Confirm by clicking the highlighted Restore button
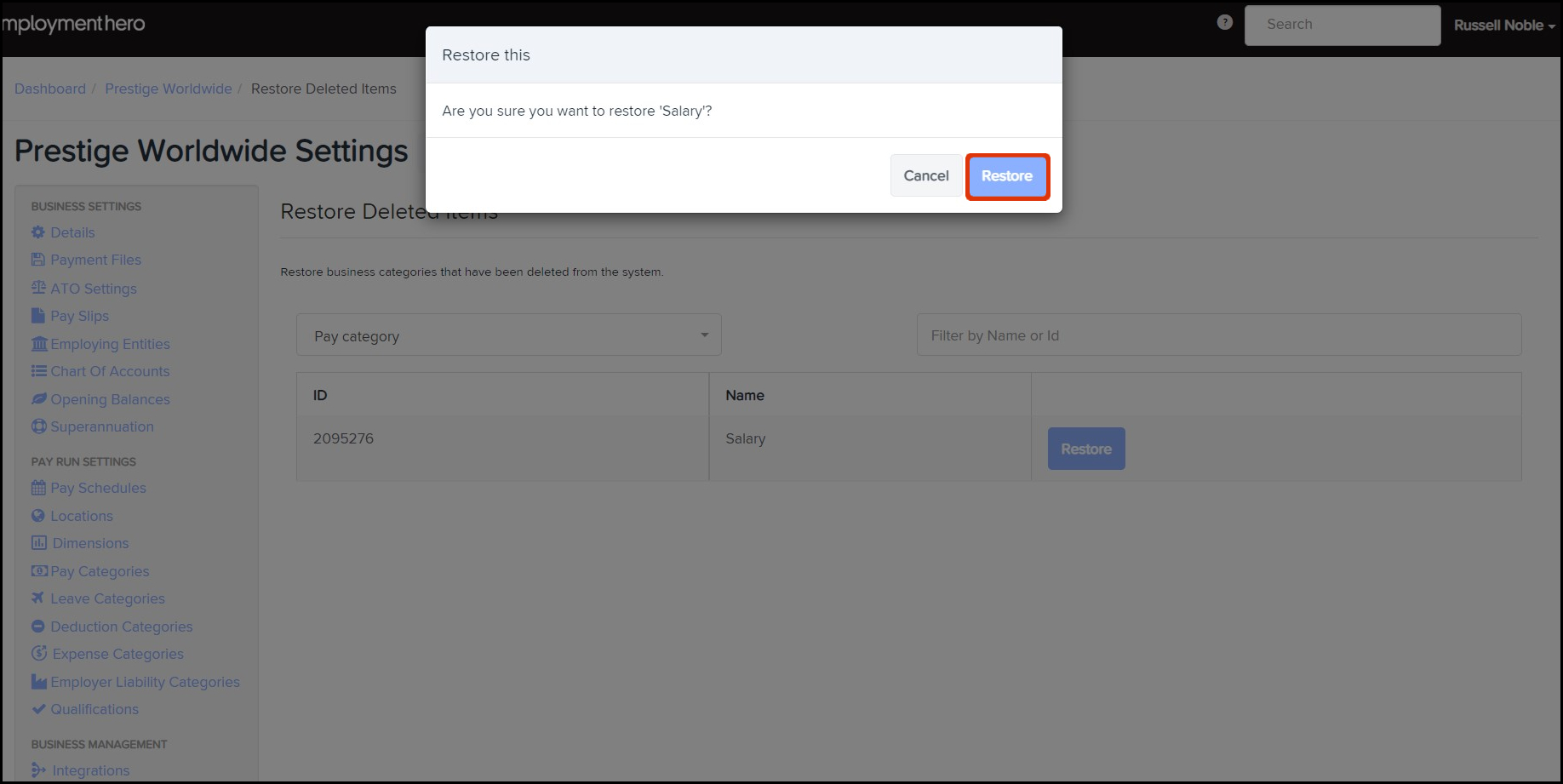The height and width of the screenshot is (784, 1563). pos(1007,175)
